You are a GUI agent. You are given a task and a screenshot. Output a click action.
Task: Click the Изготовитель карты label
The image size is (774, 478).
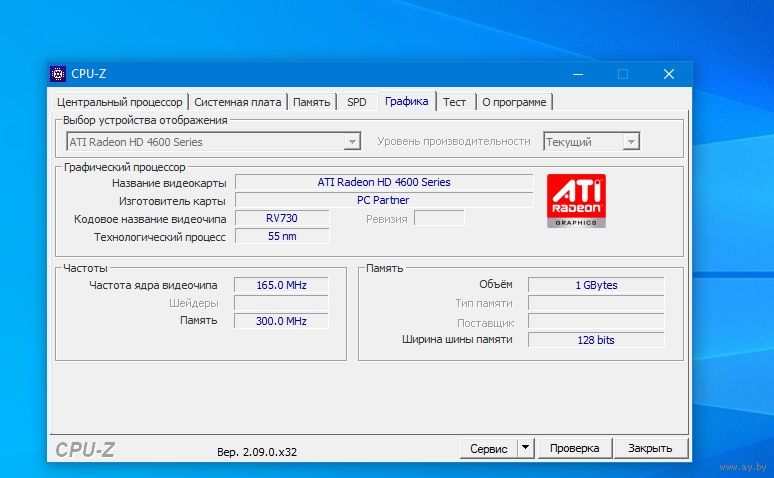pos(172,201)
